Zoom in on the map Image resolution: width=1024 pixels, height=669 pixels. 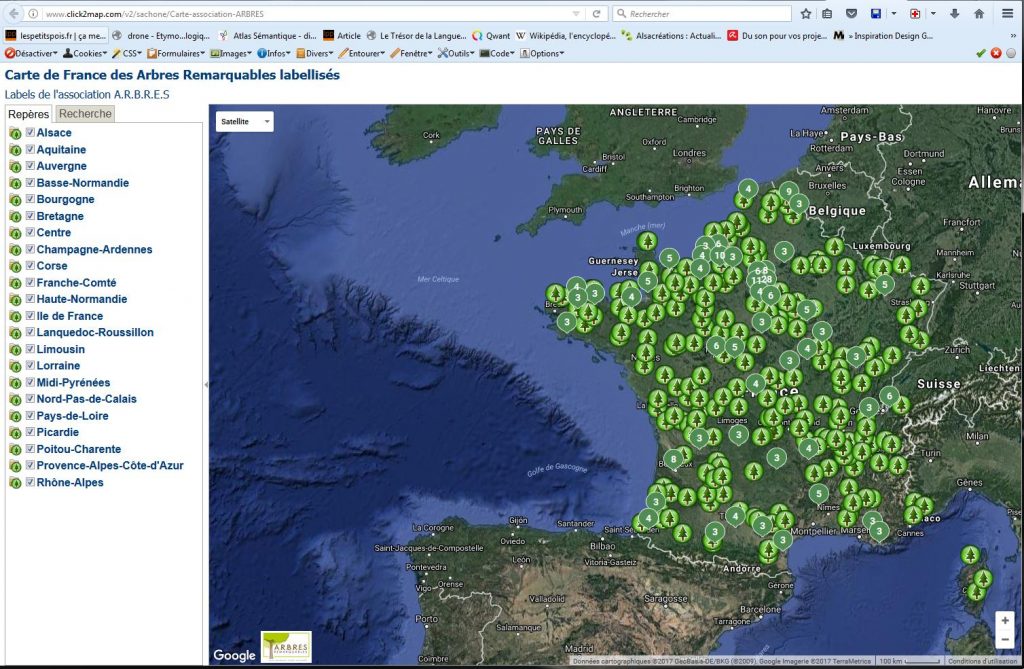(x=1005, y=620)
